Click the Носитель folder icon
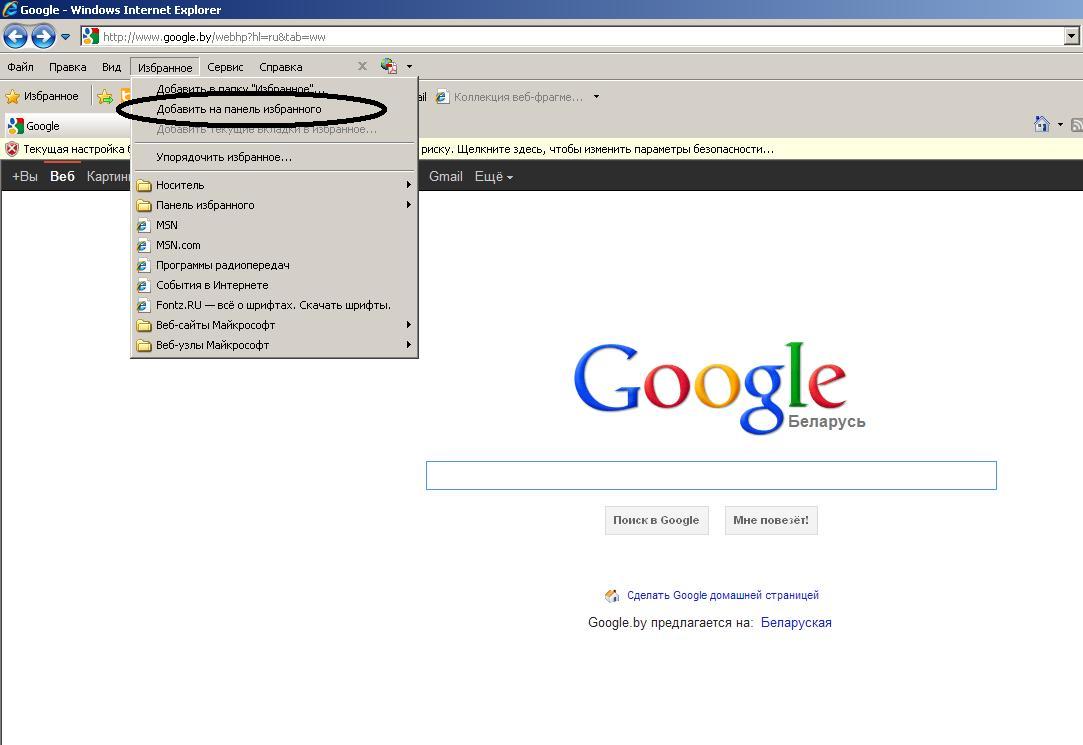 click(x=144, y=185)
